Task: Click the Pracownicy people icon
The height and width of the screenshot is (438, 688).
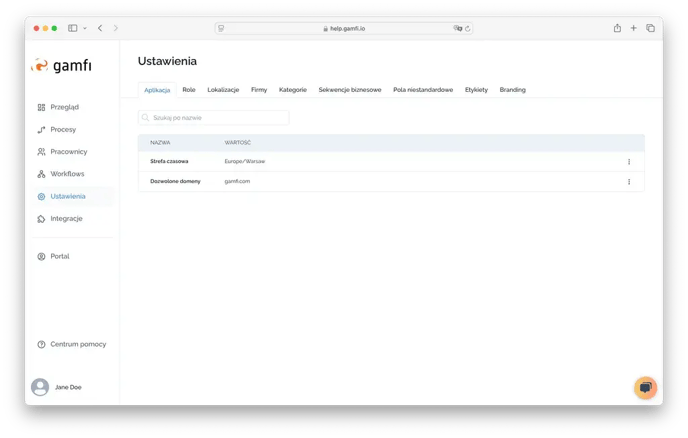Action: pyautogui.click(x=41, y=152)
